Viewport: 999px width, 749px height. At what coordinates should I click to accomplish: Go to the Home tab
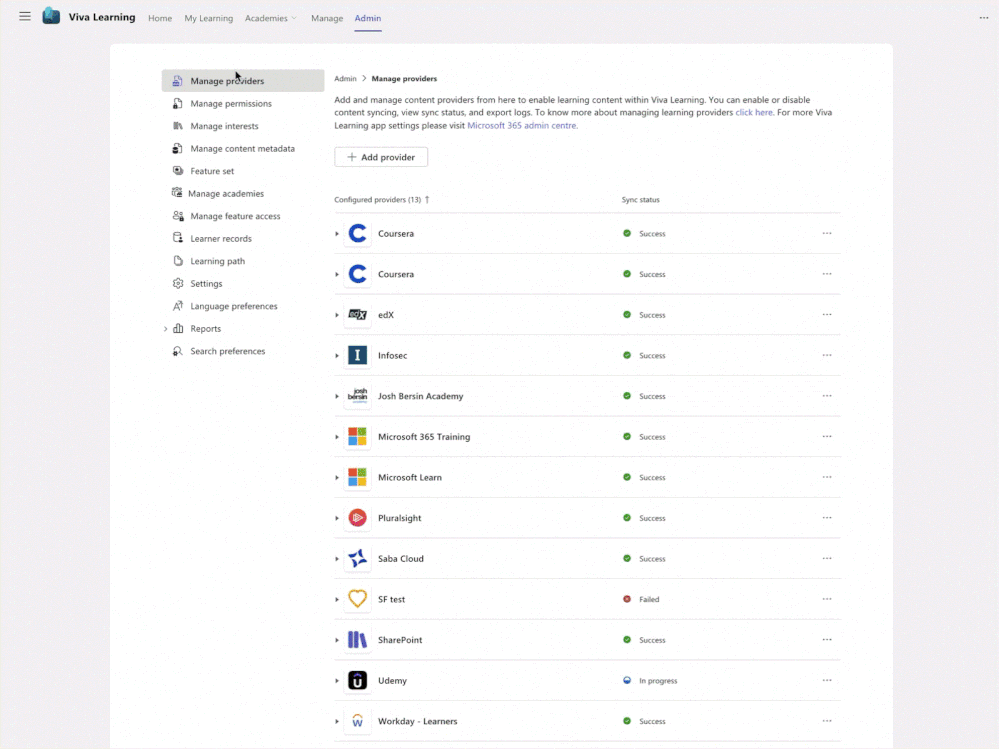[160, 18]
